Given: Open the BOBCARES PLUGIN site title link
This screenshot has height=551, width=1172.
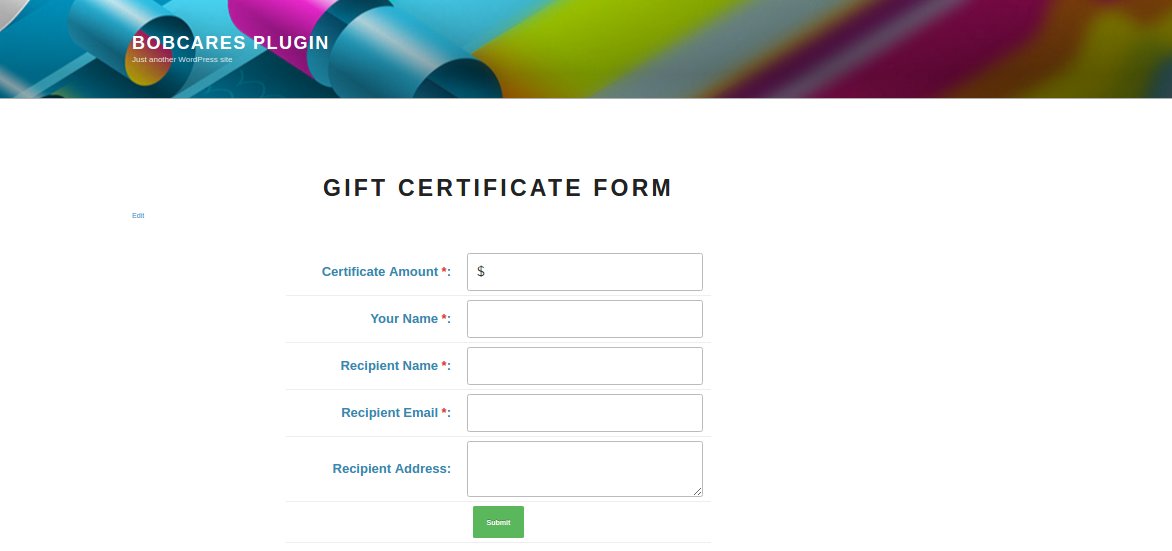Looking at the screenshot, I should [230, 43].
